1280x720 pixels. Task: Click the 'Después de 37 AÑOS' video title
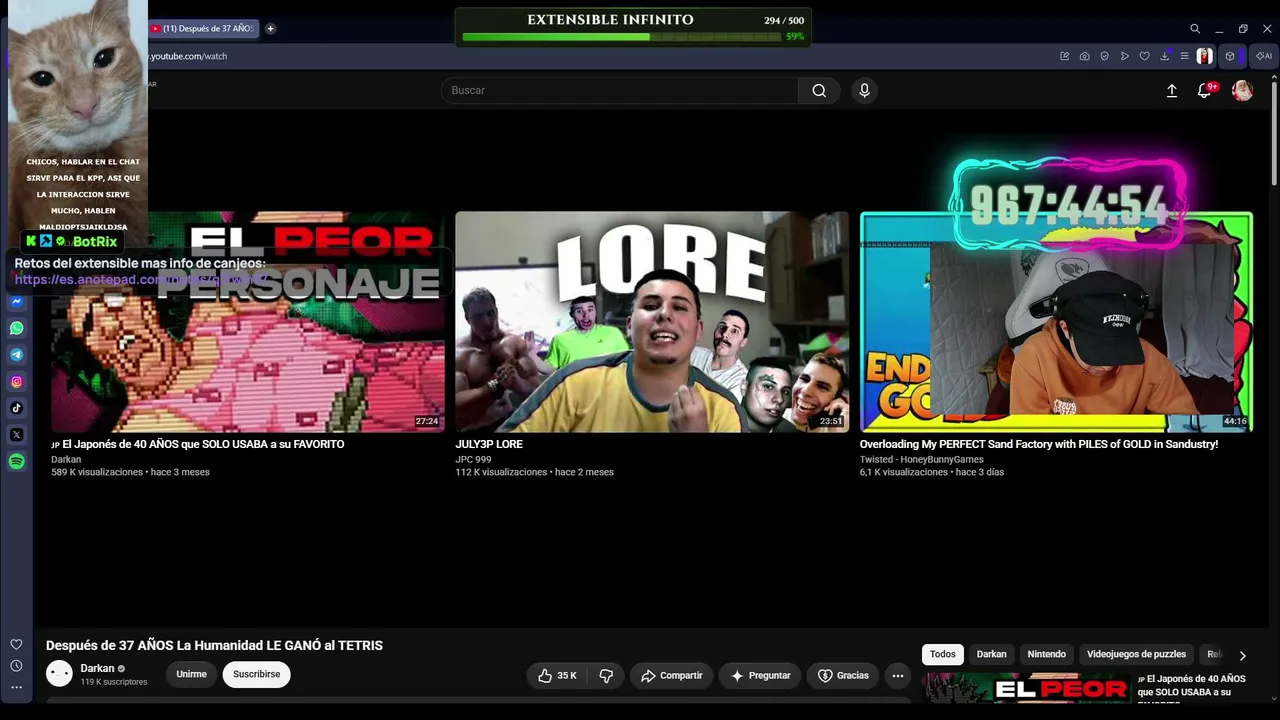(214, 645)
